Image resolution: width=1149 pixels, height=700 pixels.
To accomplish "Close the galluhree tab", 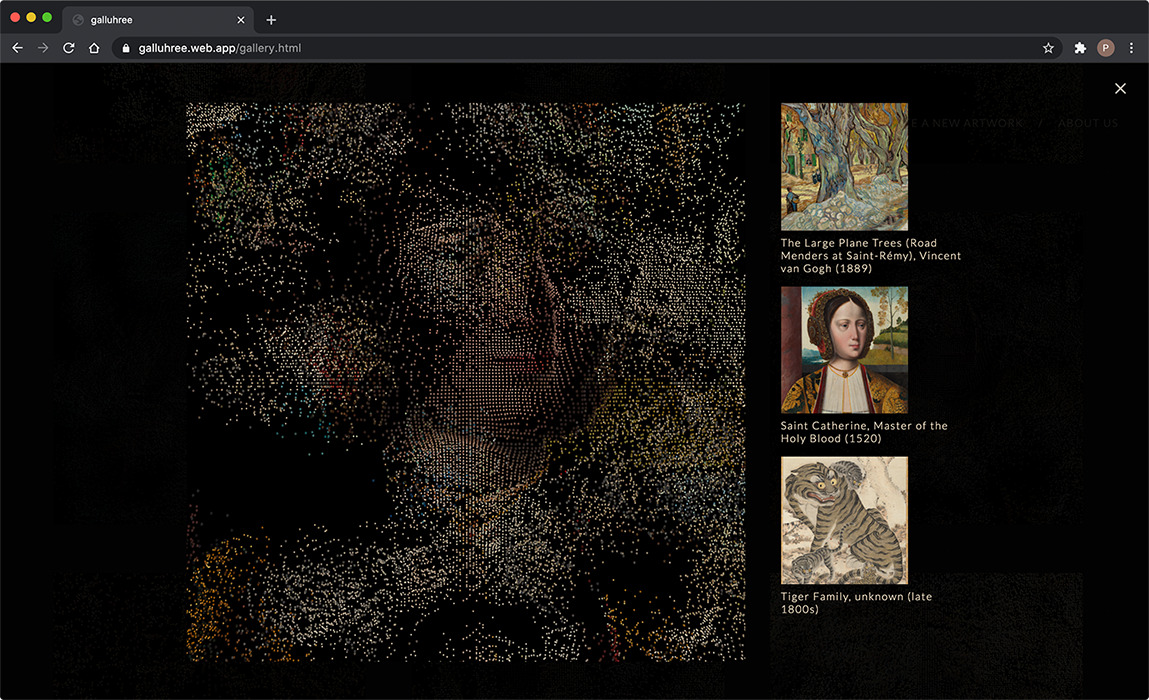I will (x=240, y=20).
